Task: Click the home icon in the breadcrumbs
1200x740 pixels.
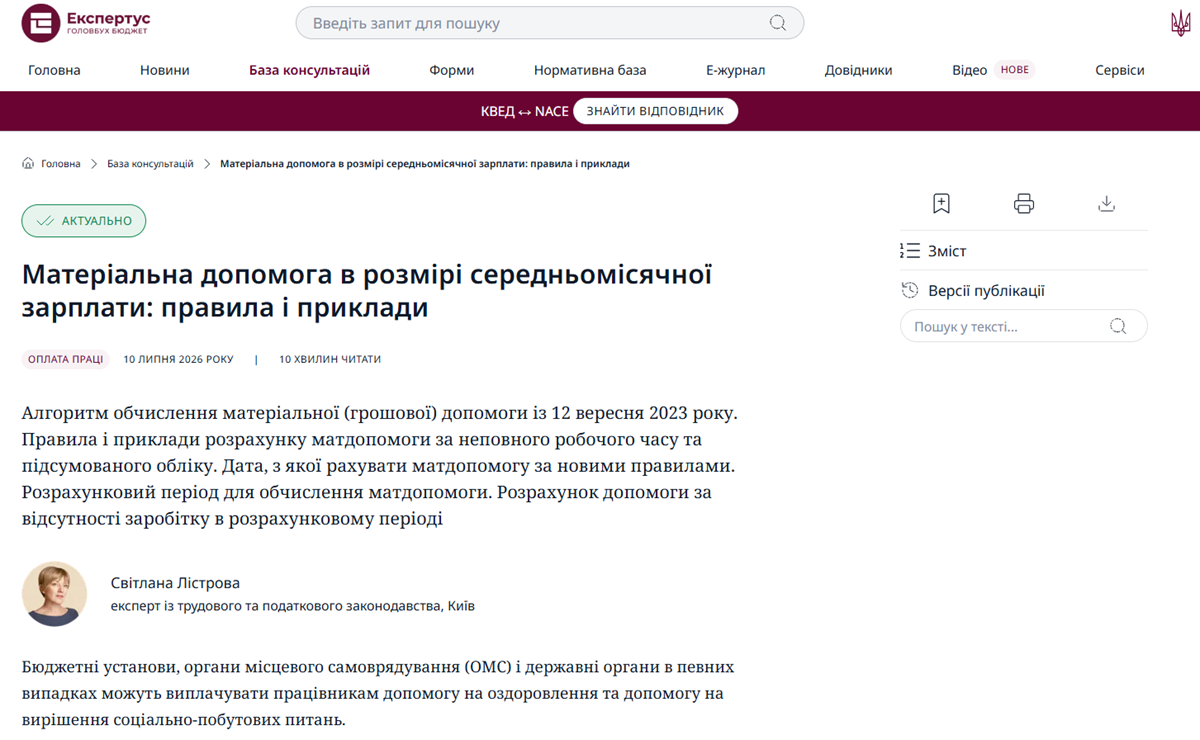Action: (x=28, y=163)
